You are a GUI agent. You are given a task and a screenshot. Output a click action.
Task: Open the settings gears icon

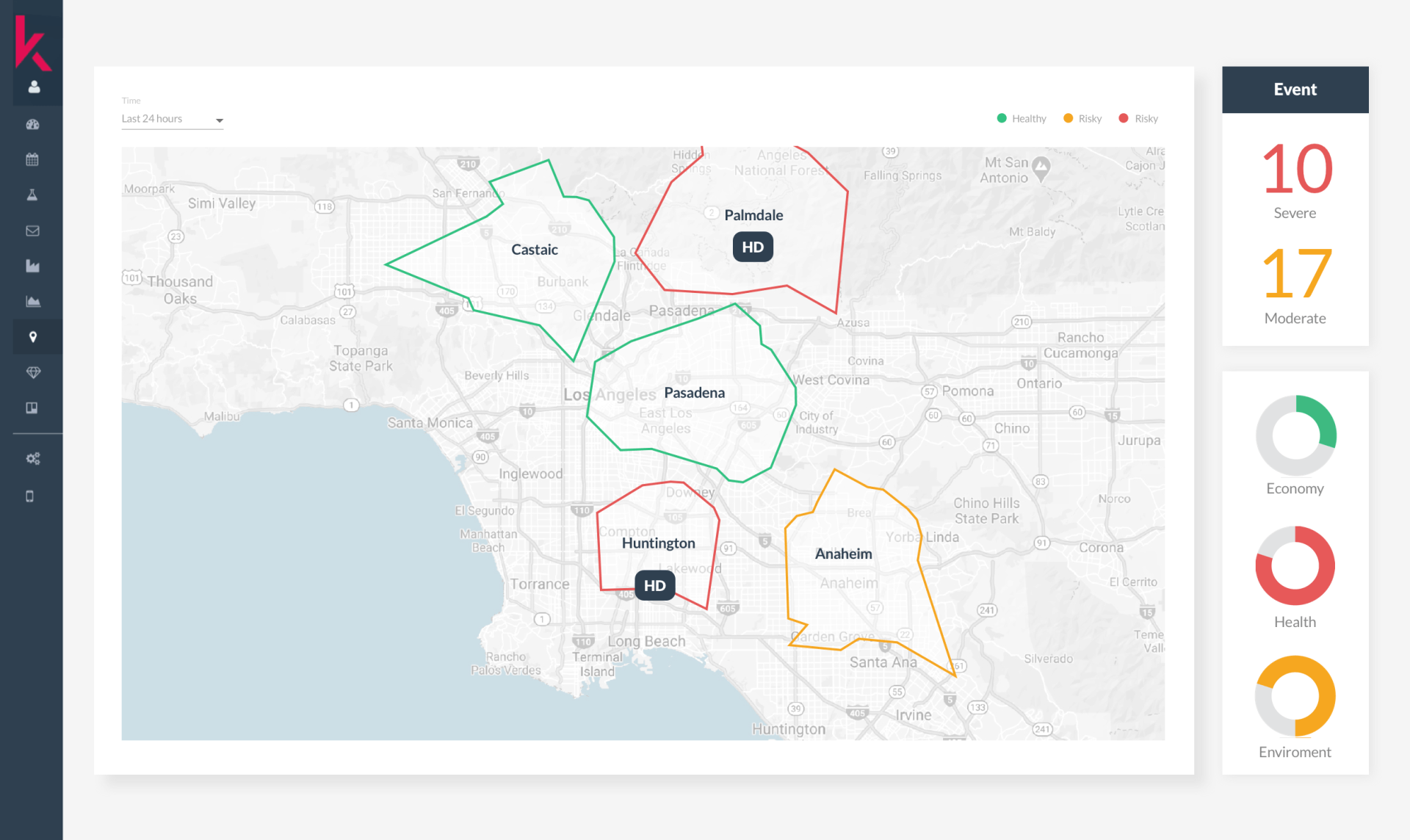[32, 459]
